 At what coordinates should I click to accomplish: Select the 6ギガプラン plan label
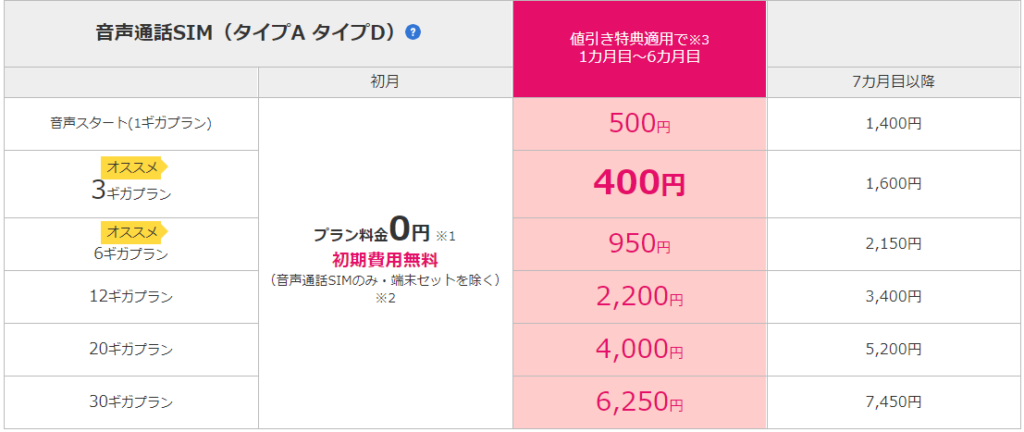(131, 254)
